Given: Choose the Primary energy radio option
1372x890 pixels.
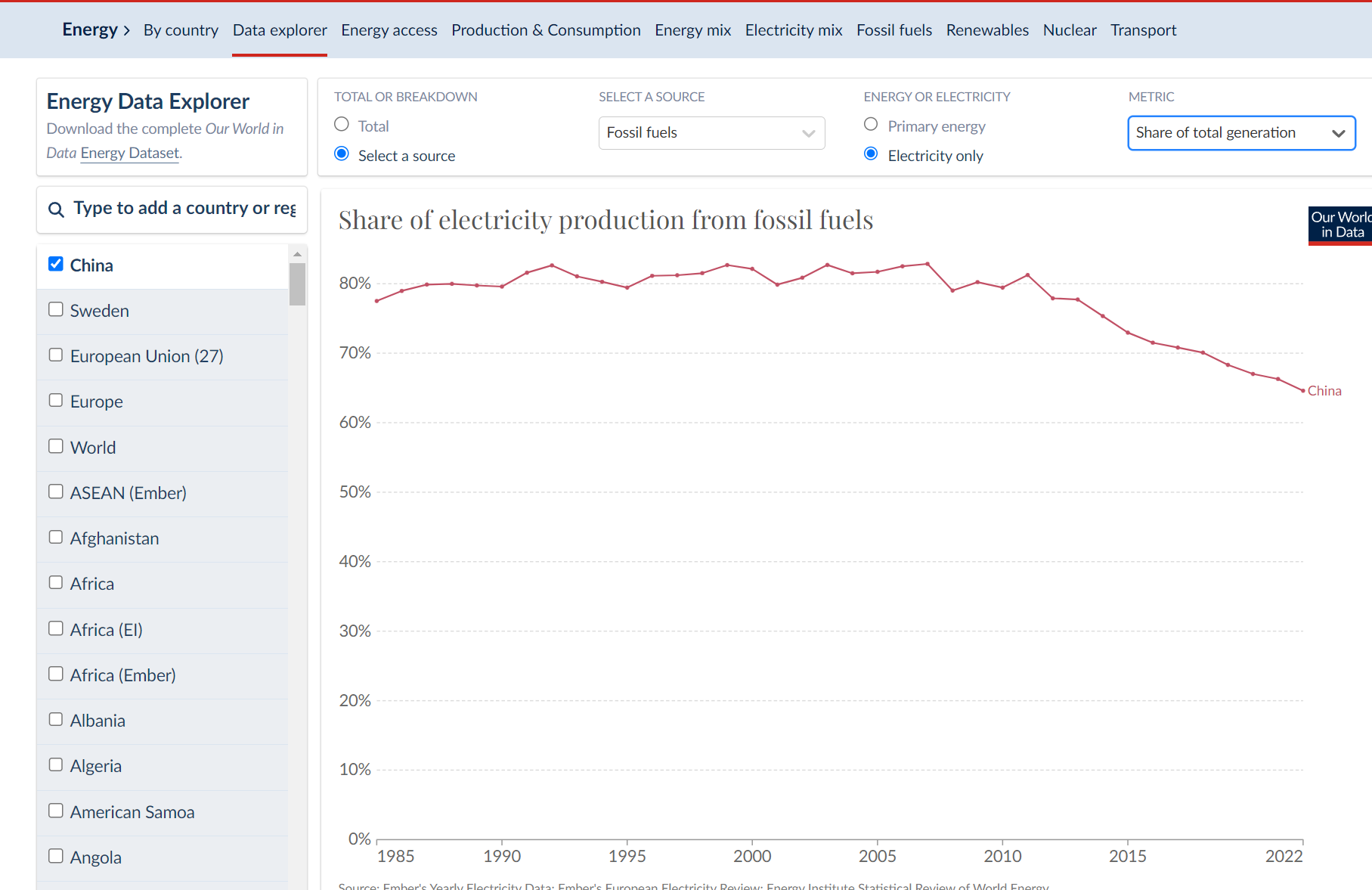Looking at the screenshot, I should pyautogui.click(x=871, y=124).
